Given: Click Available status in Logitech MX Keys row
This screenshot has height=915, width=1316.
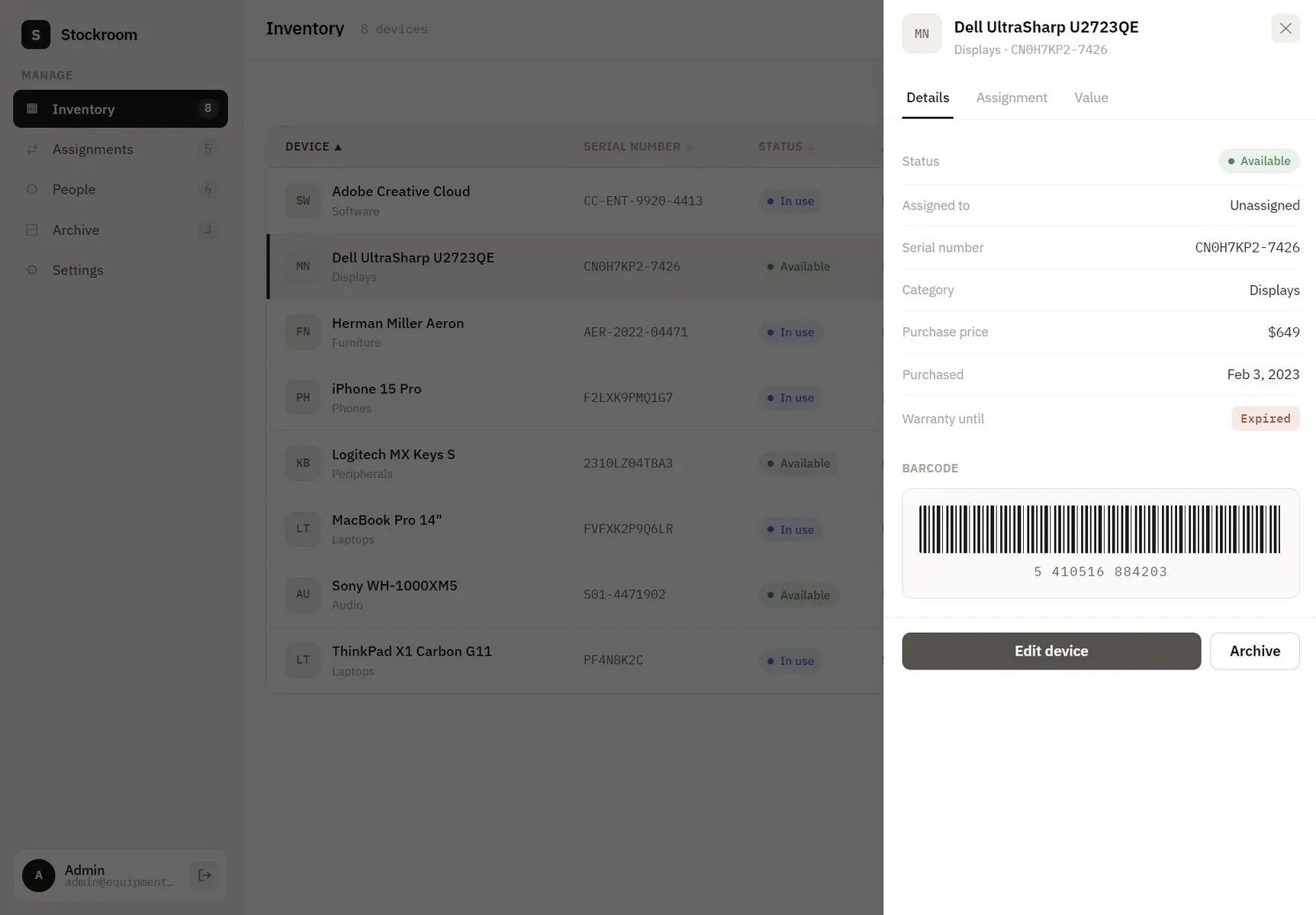Looking at the screenshot, I should 799,464.
